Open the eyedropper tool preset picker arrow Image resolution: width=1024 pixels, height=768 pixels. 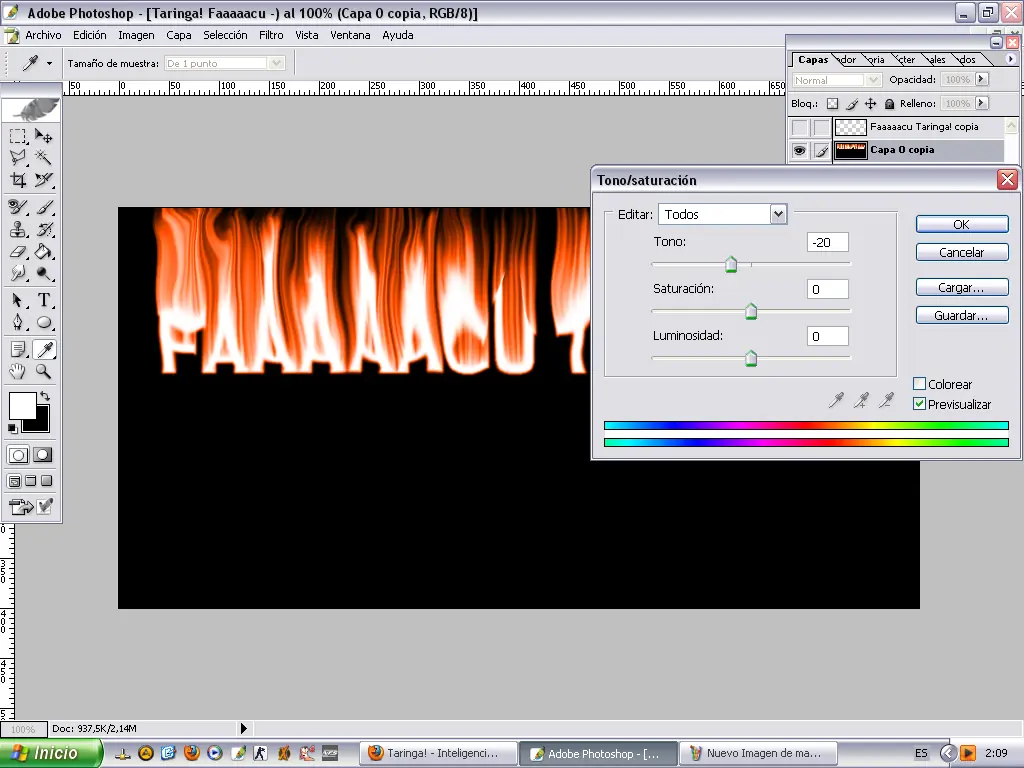tap(49, 63)
